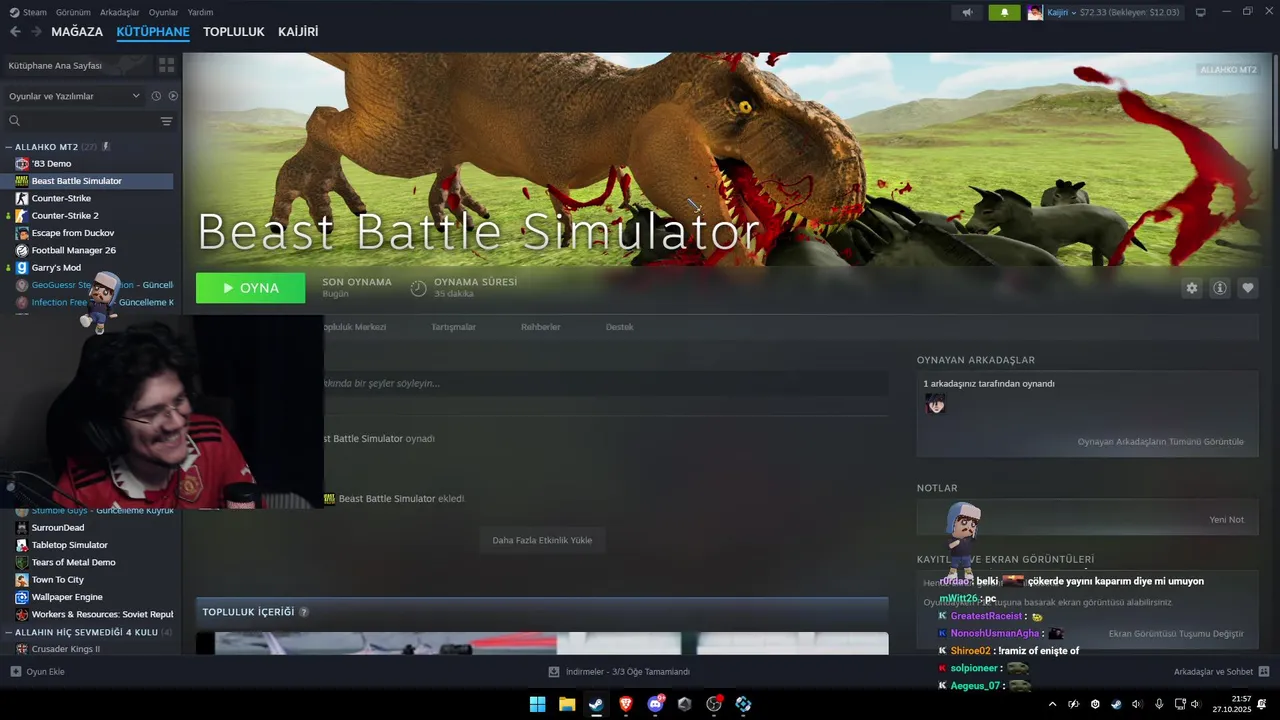Image resolution: width=1280 pixels, height=720 pixels.
Task: Go forward with the right arrow
Action: point(36,32)
